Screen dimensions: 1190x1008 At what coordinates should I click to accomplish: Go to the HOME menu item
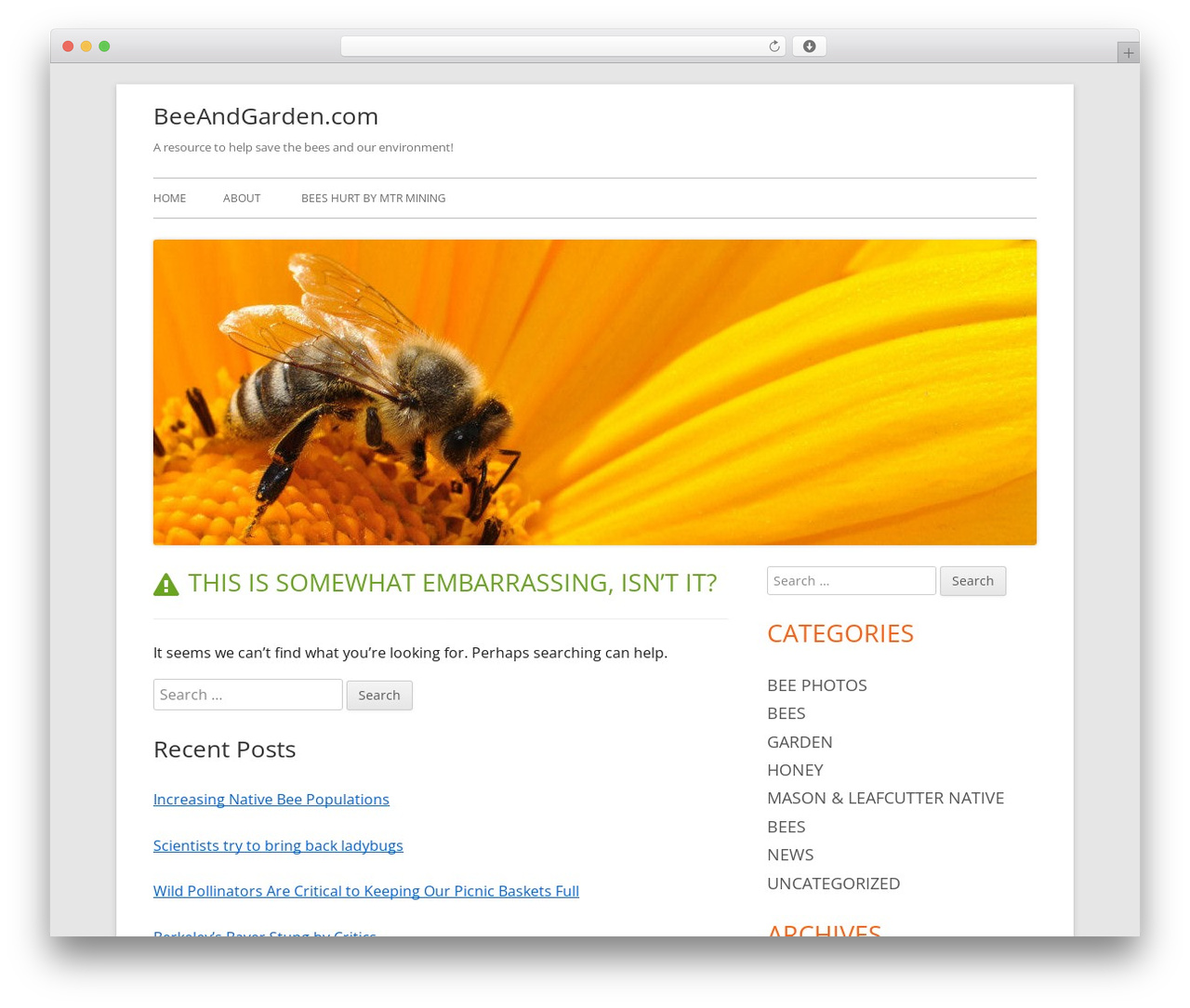click(x=169, y=198)
